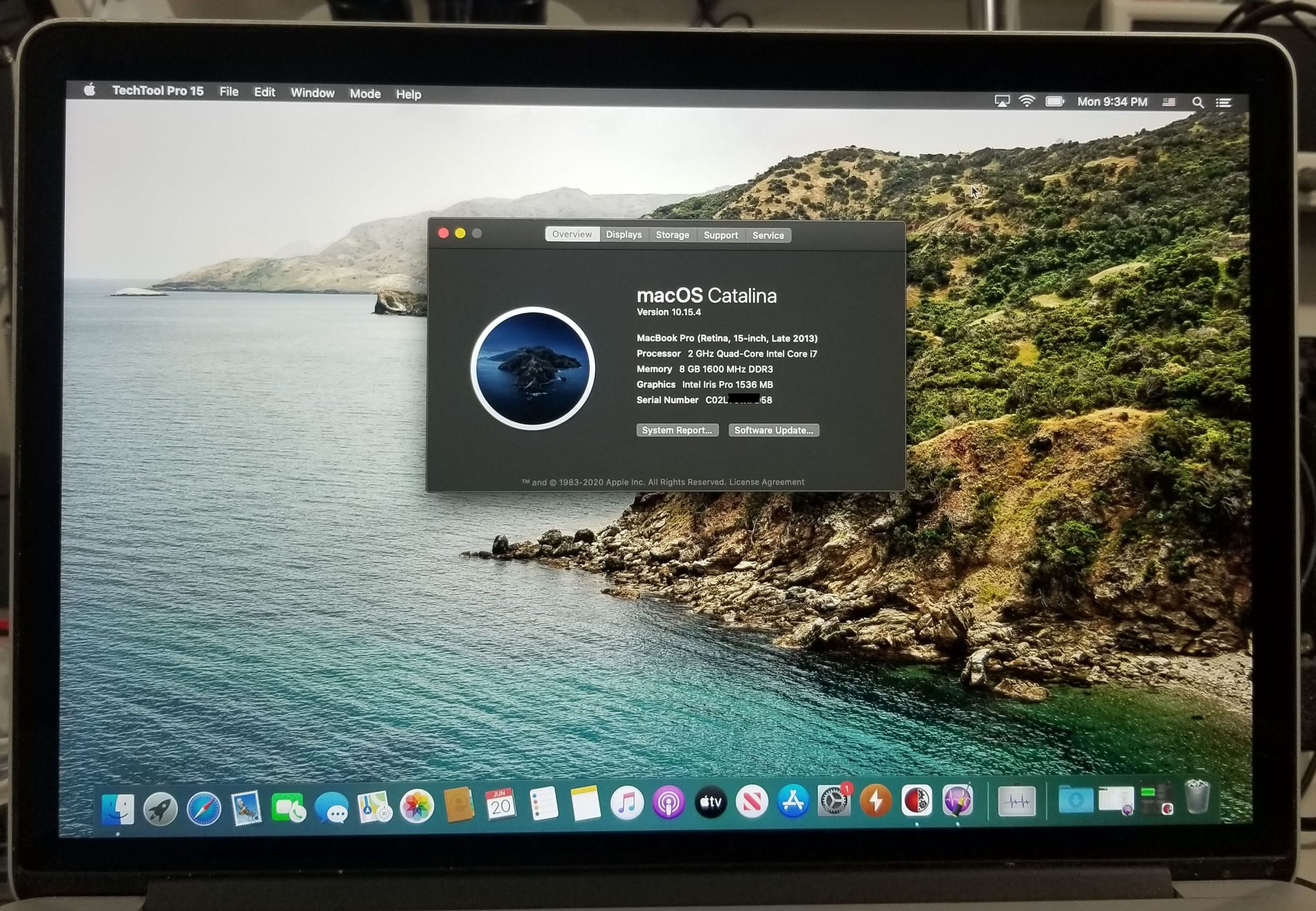Open the Podcasts app icon
This screenshot has height=911, width=1316.
pos(668,803)
